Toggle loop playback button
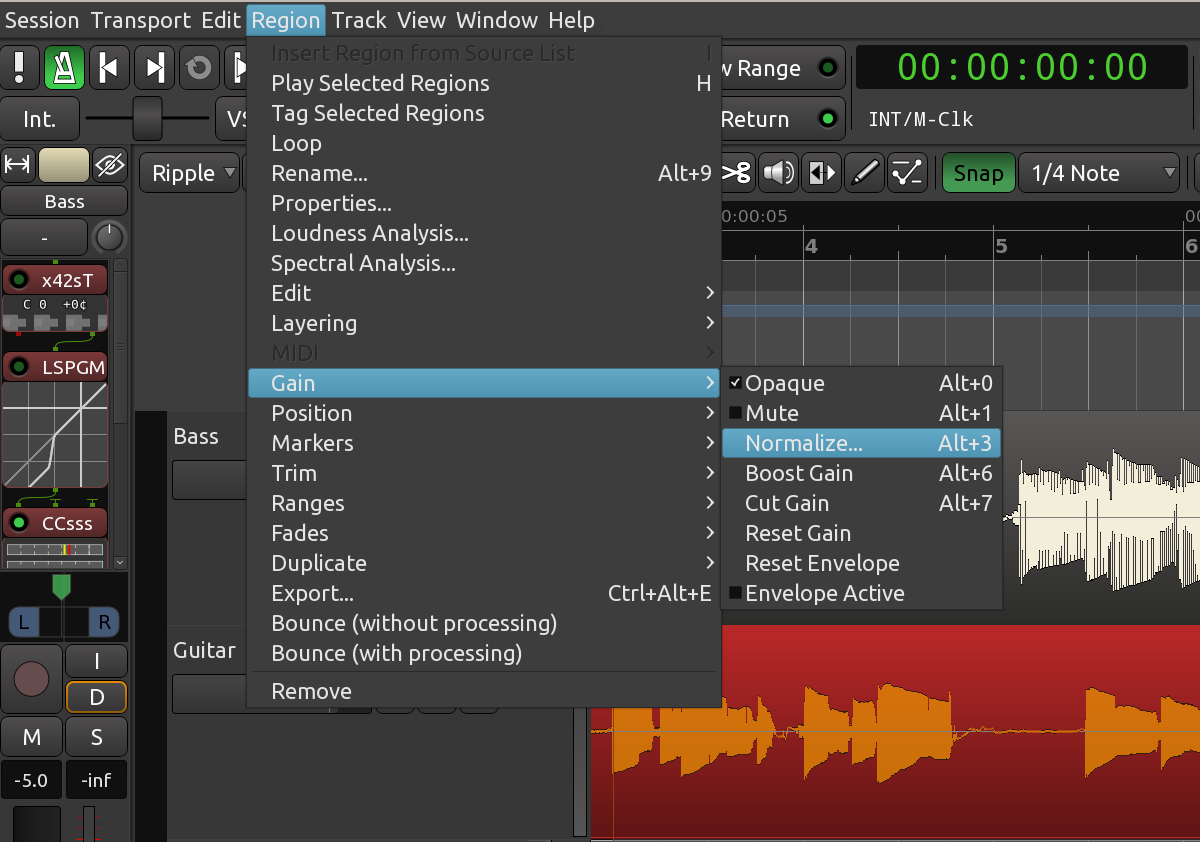Viewport: 1200px width, 842px height. coord(199,67)
